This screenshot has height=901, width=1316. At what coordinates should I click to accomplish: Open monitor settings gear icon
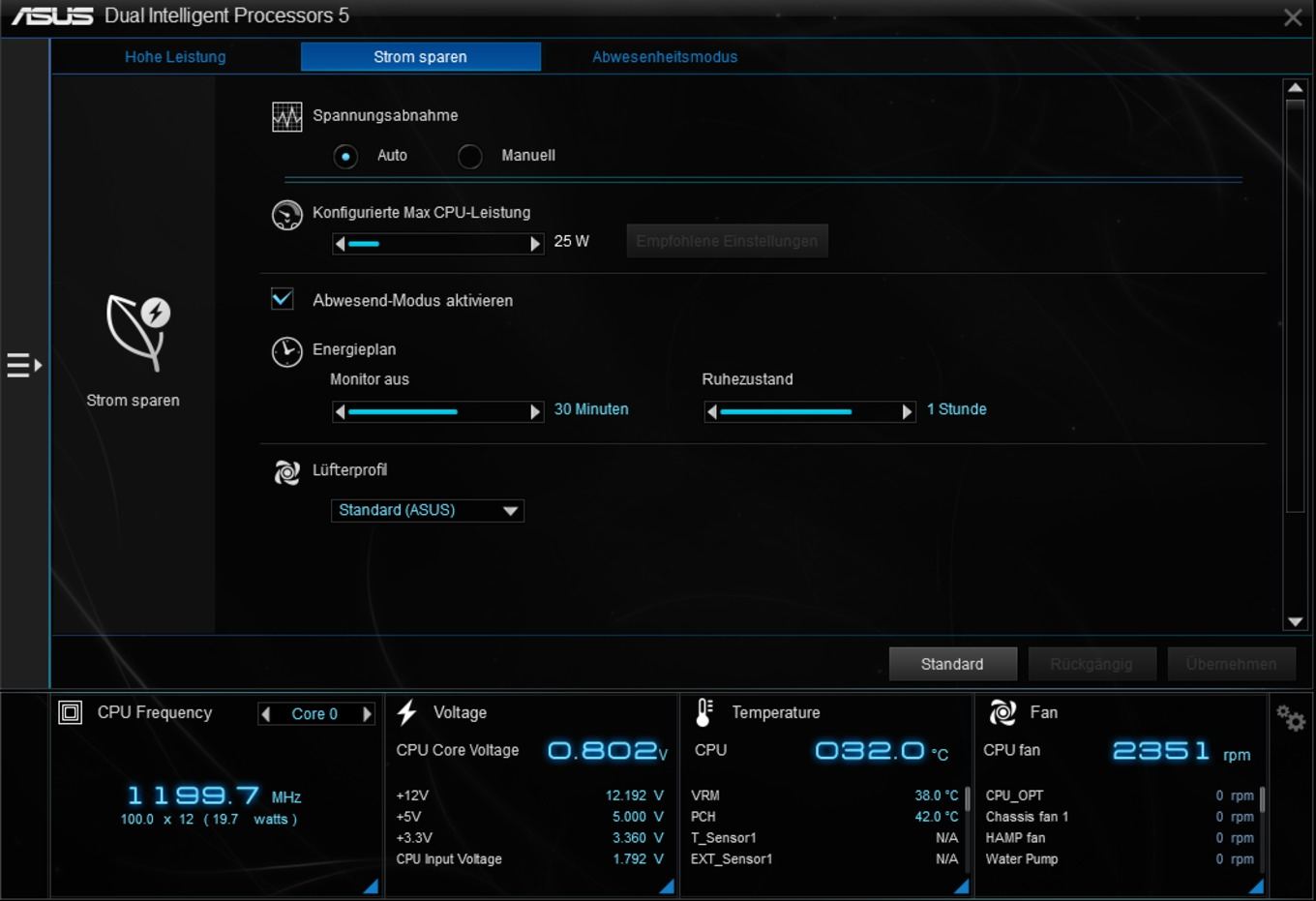coord(1290,718)
